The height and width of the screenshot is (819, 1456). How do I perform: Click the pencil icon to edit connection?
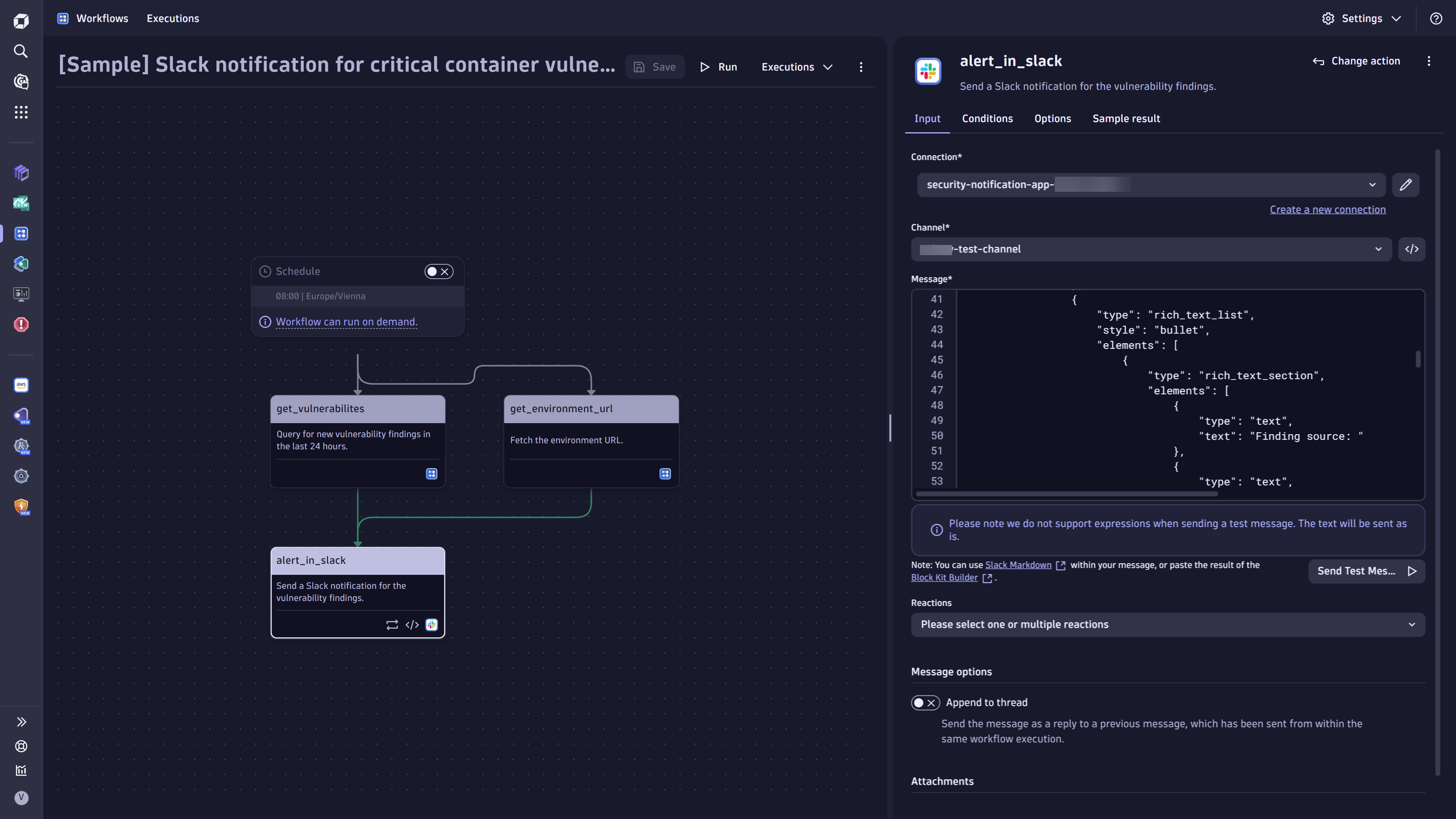click(1406, 185)
